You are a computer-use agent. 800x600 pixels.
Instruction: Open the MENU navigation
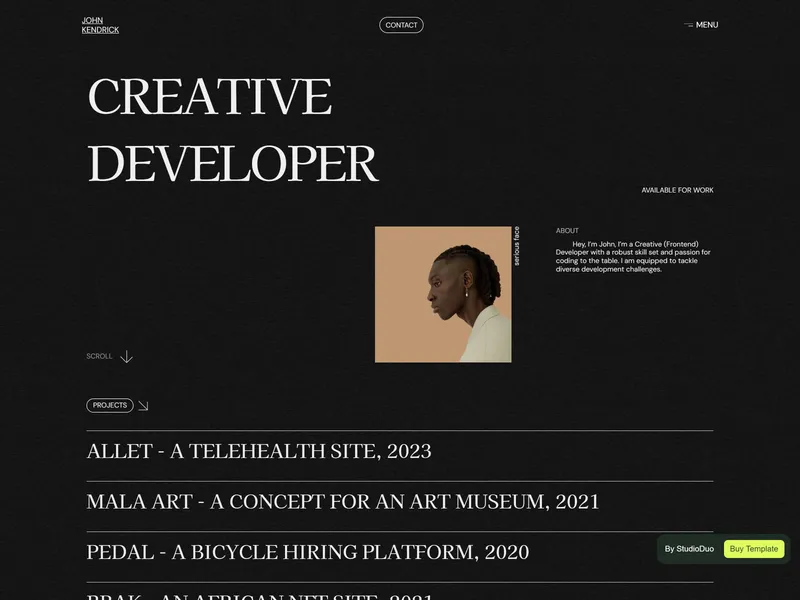[707, 24]
